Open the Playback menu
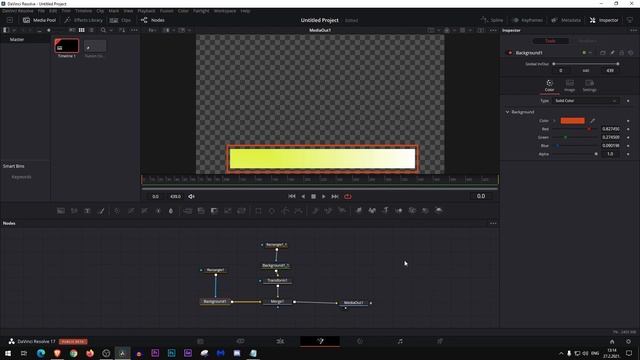 click(146, 11)
